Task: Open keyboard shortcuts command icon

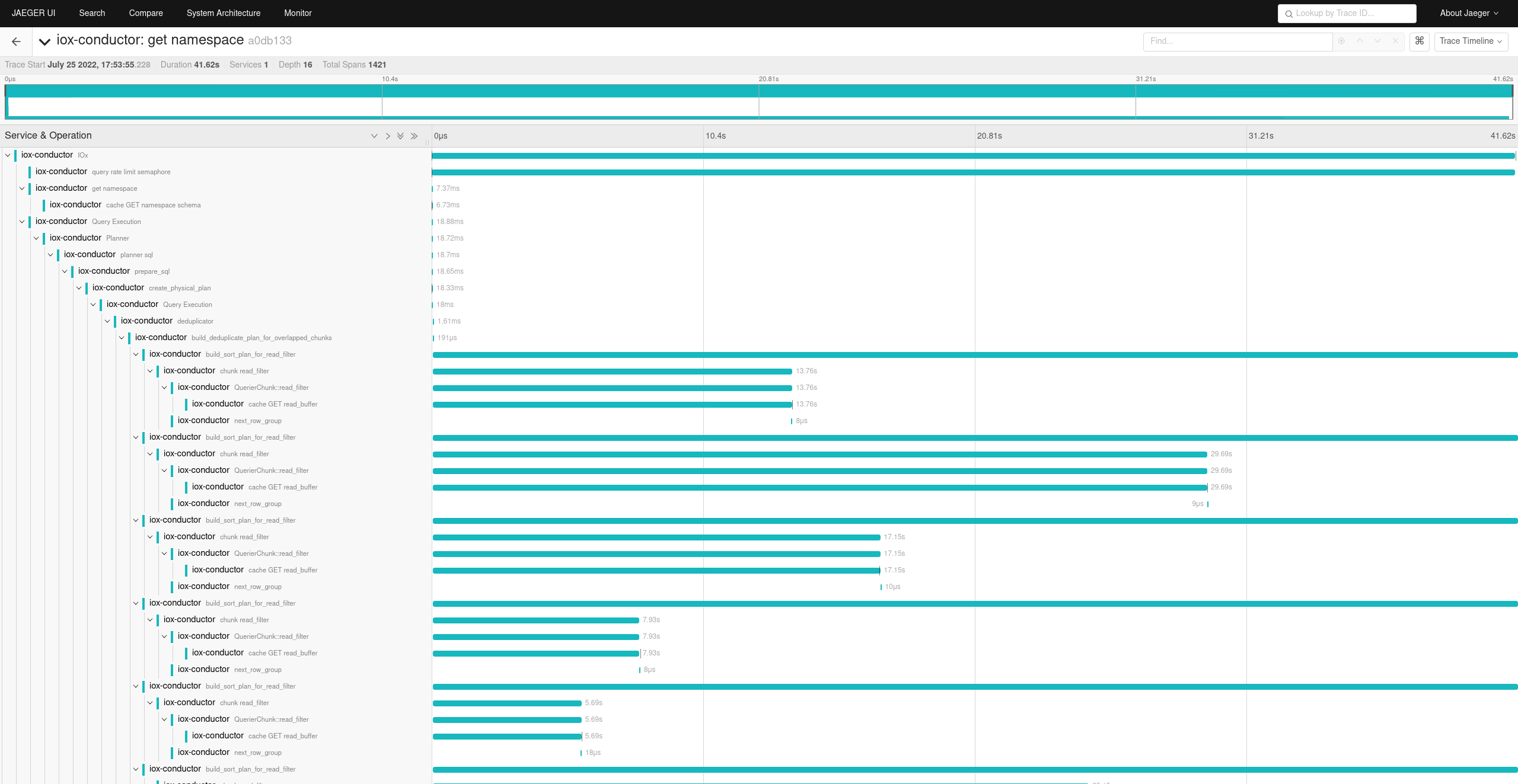Action: (x=1419, y=41)
